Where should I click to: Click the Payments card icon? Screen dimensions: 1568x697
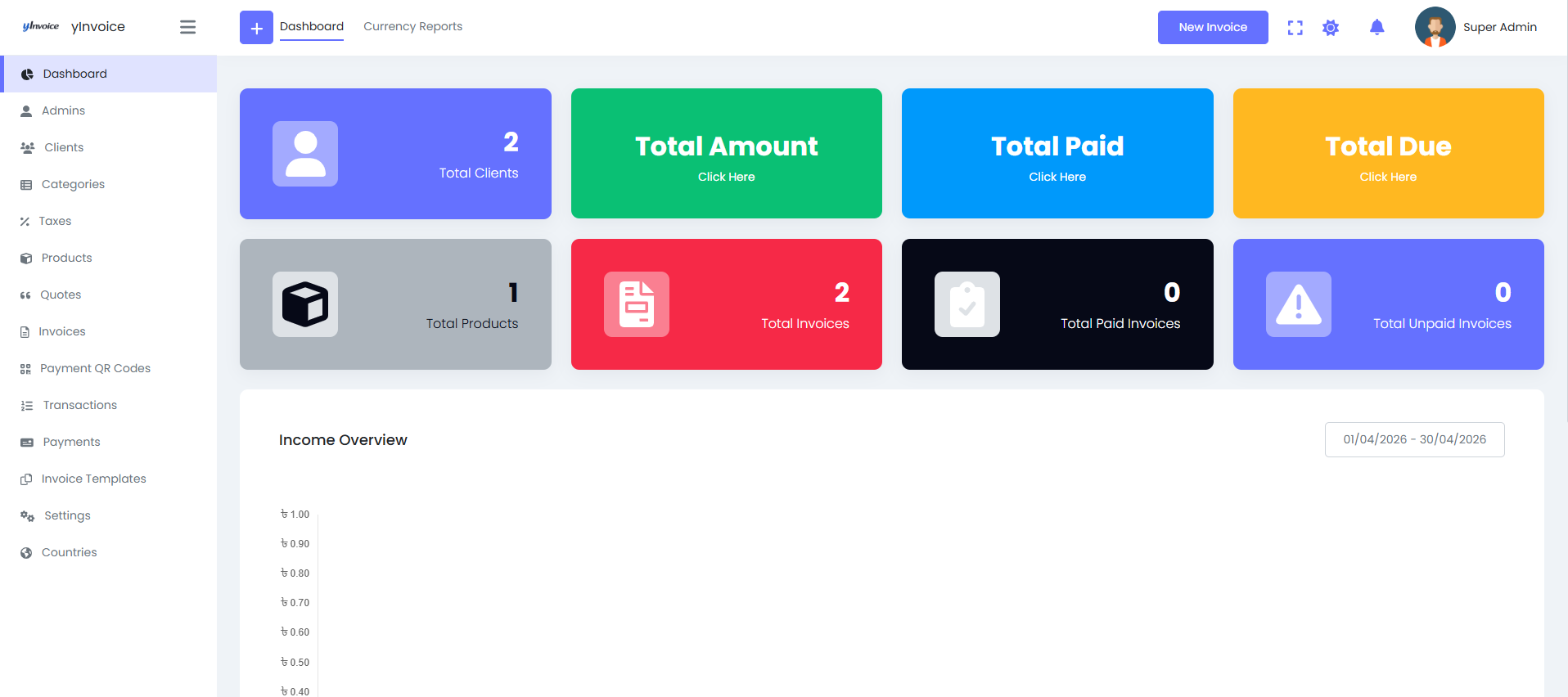(x=27, y=442)
